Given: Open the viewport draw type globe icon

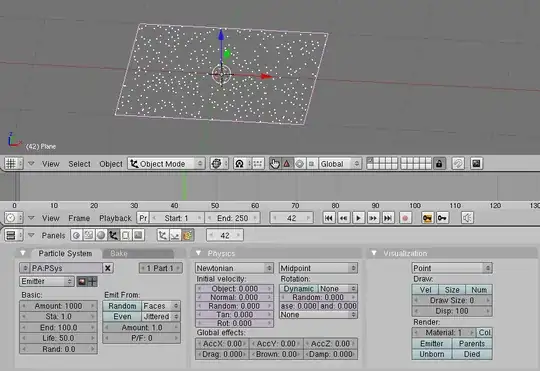Looking at the screenshot, I should click(x=218, y=164).
